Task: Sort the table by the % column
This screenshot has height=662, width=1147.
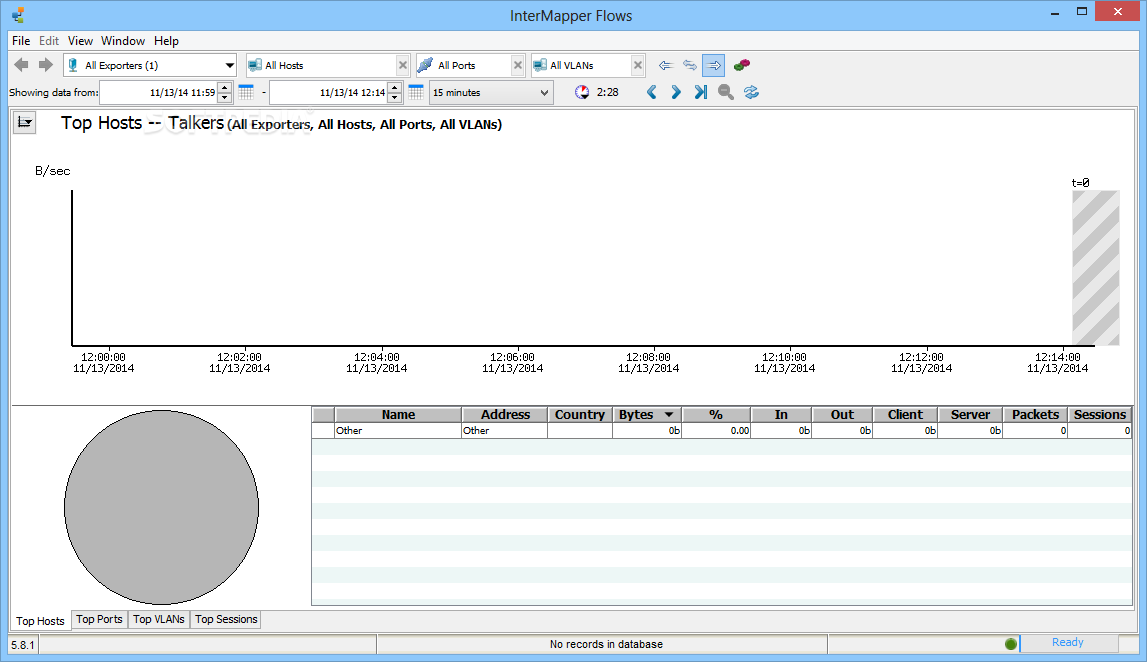Action: click(x=716, y=415)
